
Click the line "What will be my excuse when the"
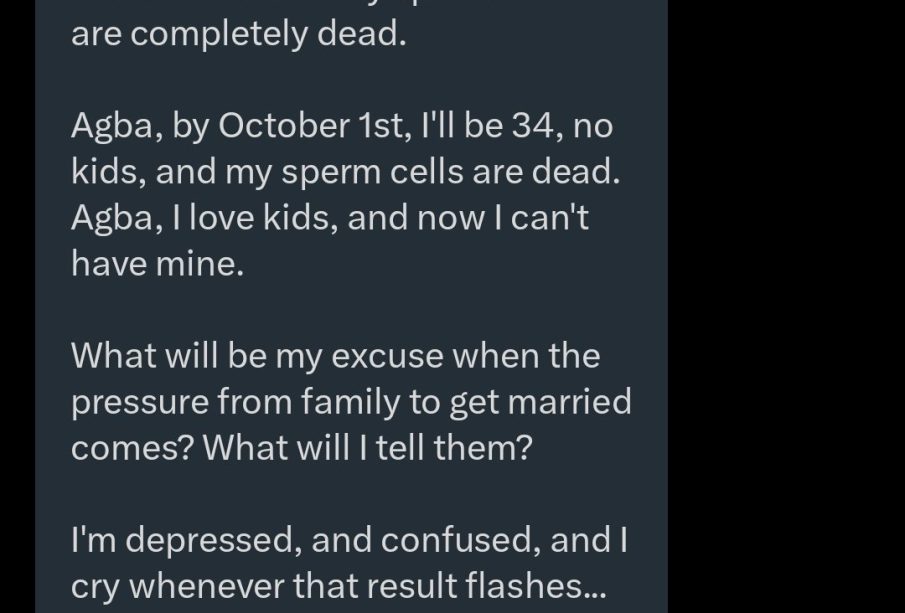[336, 355]
